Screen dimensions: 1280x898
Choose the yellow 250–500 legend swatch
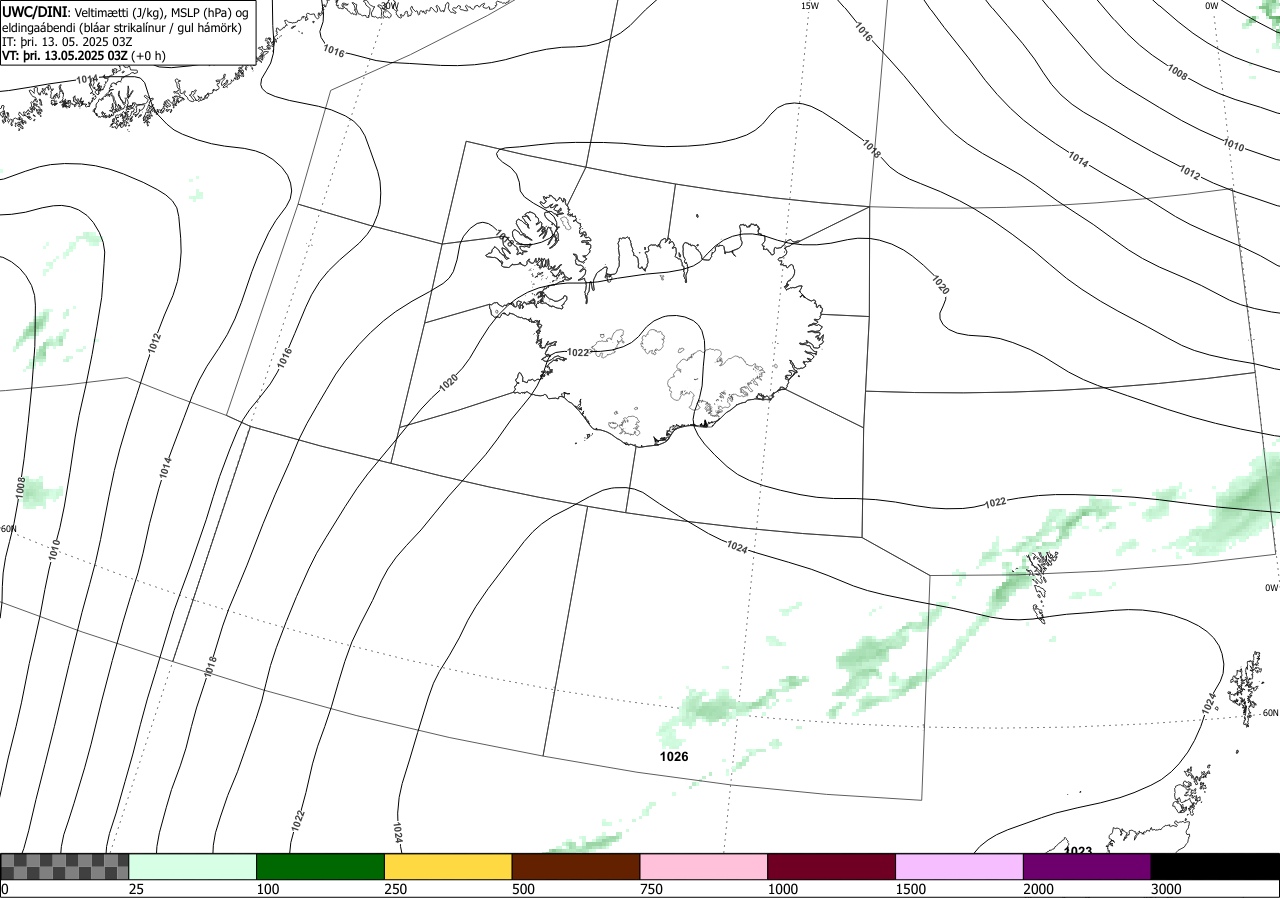(x=448, y=866)
